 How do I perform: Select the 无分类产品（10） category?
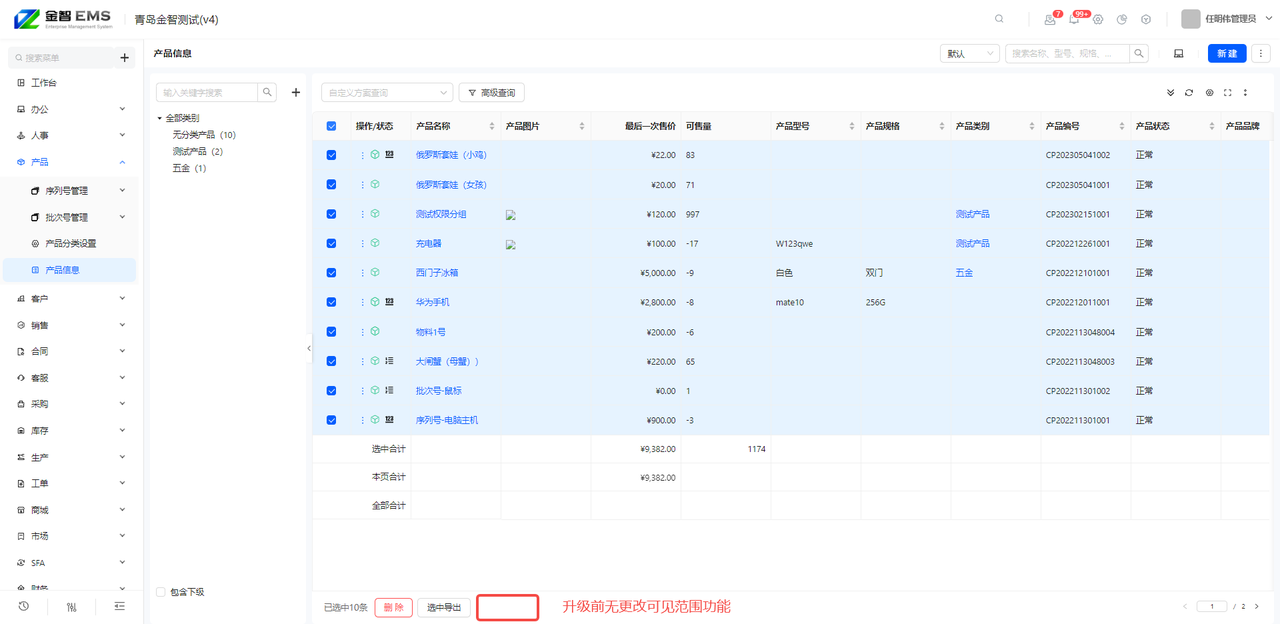pos(204,134)
